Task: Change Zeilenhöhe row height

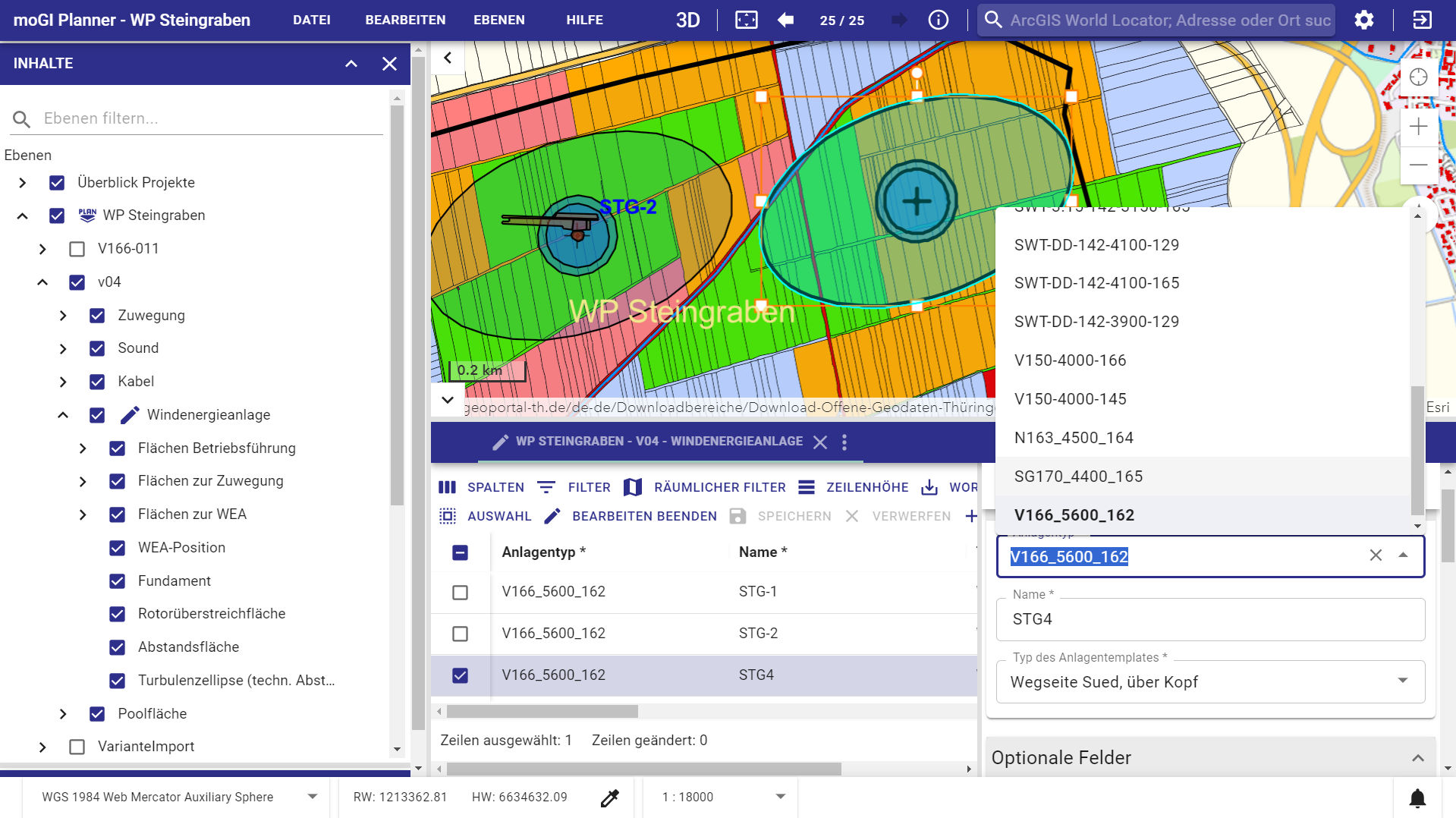Action: pos(854,487)
